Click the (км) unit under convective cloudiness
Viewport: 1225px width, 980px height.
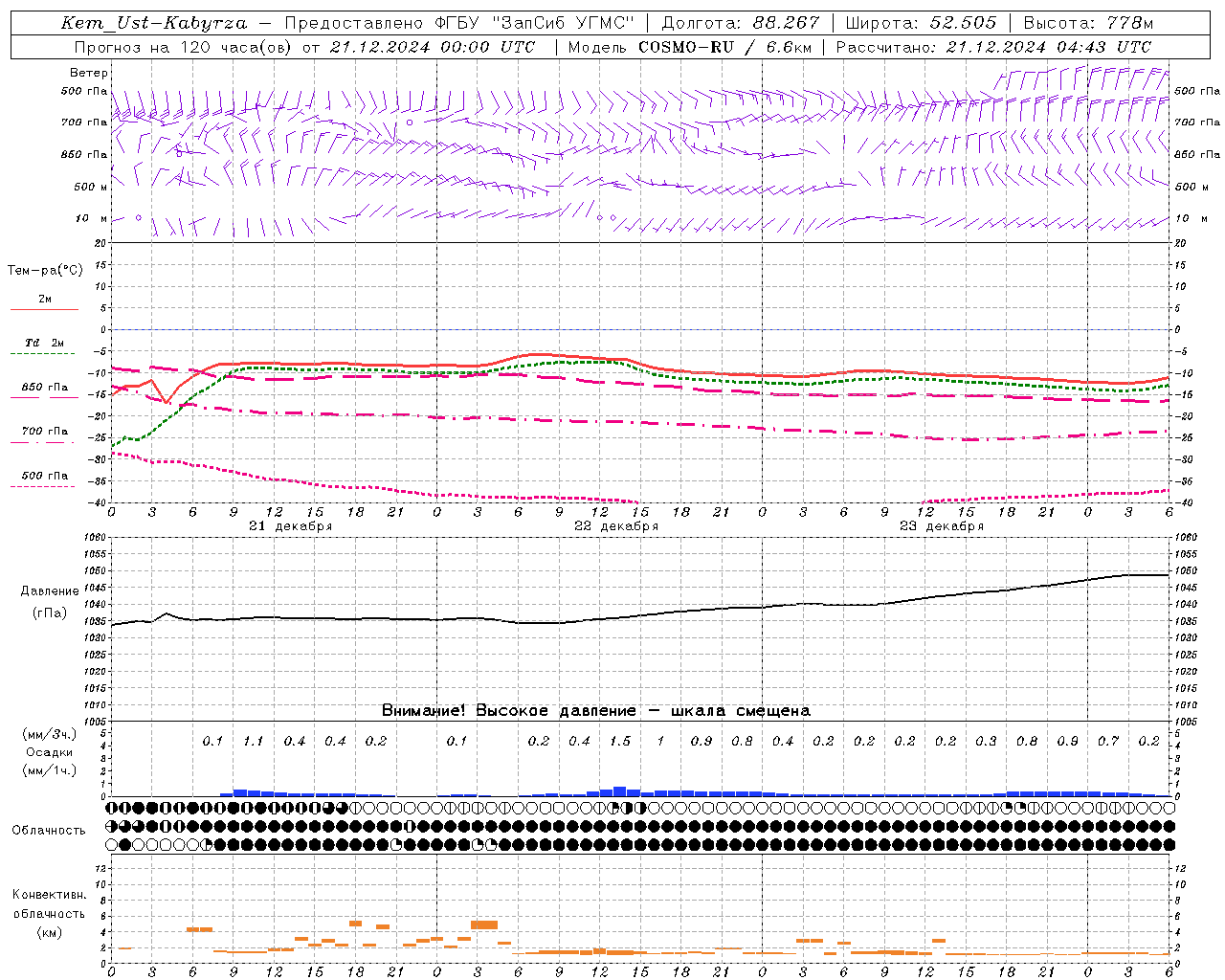50,932
